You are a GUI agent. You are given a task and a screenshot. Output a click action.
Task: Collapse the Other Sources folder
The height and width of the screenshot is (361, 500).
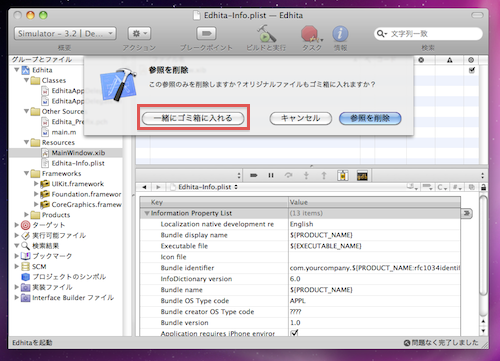coord(26,111)
